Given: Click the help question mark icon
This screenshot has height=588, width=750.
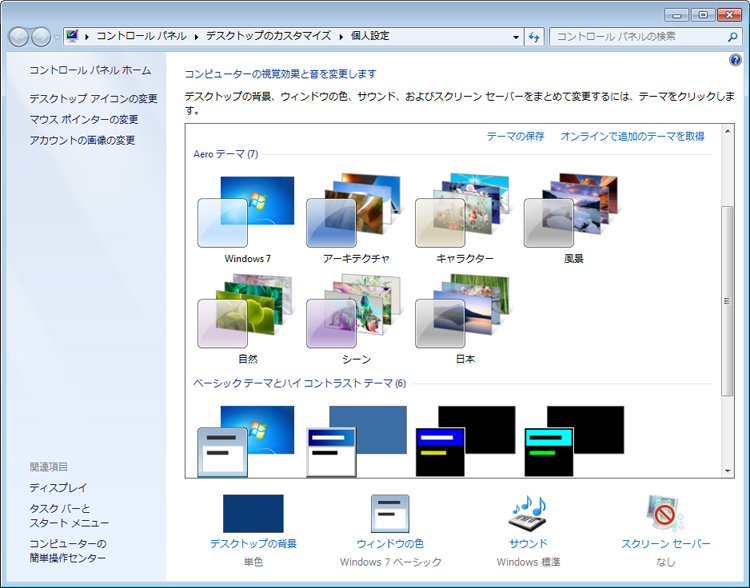Looking at the screenshot, I should point(735,60).
